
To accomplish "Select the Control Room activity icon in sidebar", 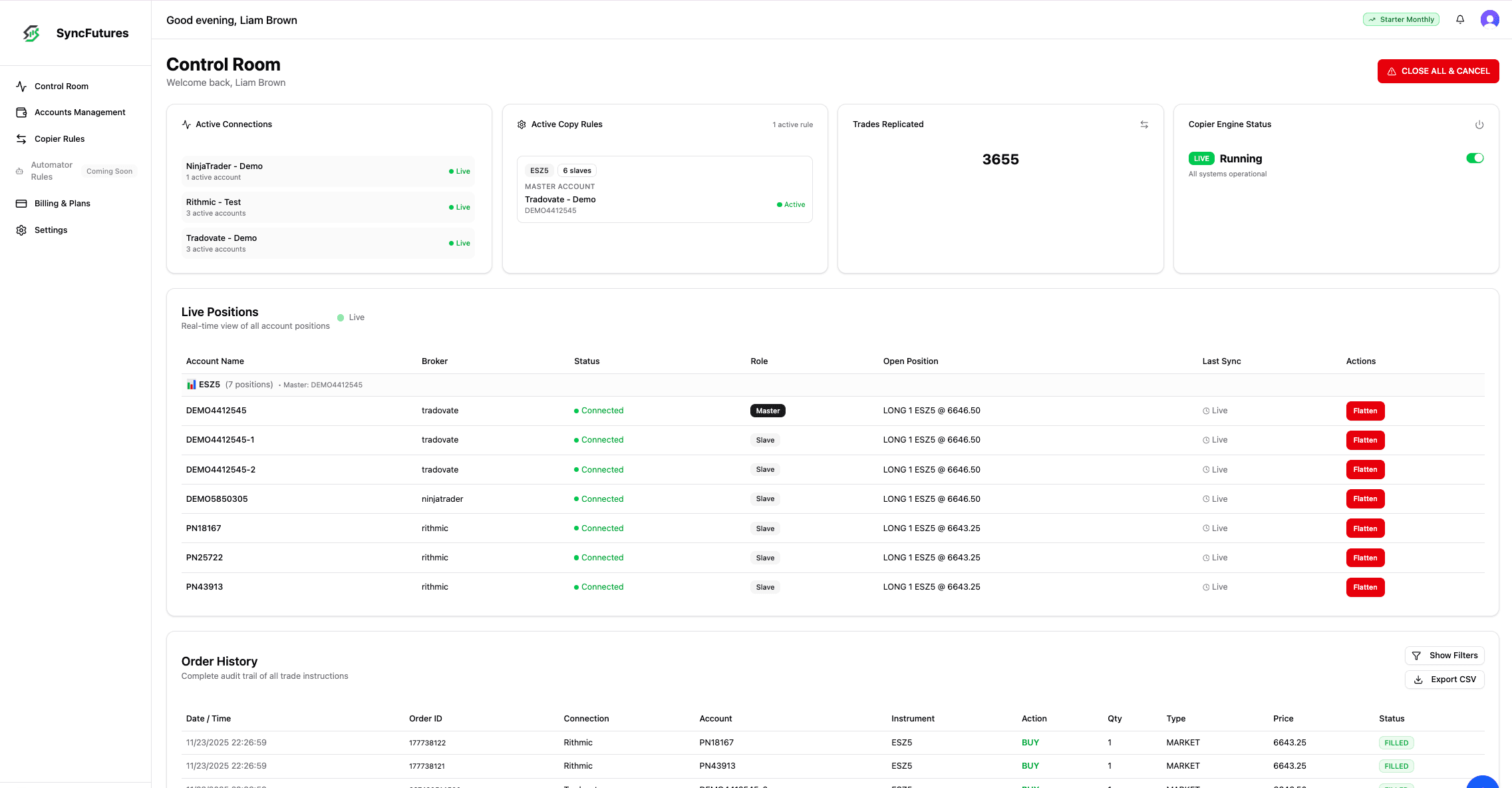I will point(21,86).
